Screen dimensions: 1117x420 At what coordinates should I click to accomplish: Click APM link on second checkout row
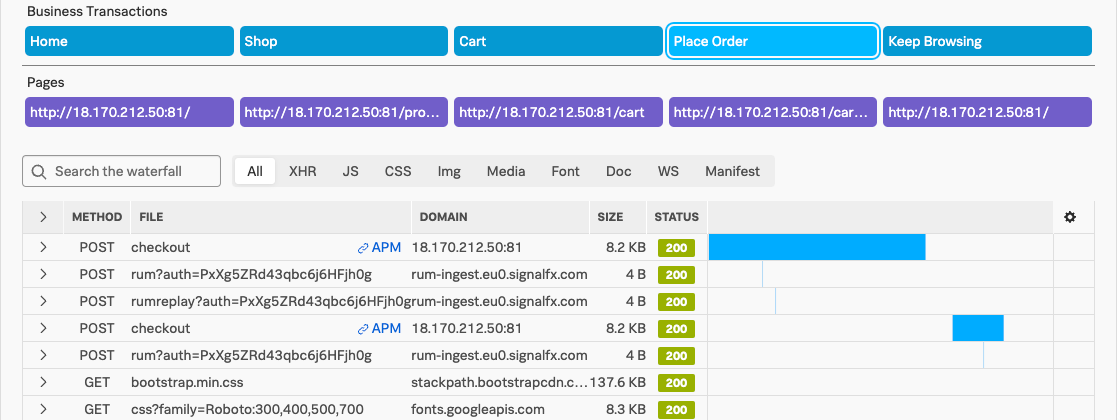tap(379, 328)
